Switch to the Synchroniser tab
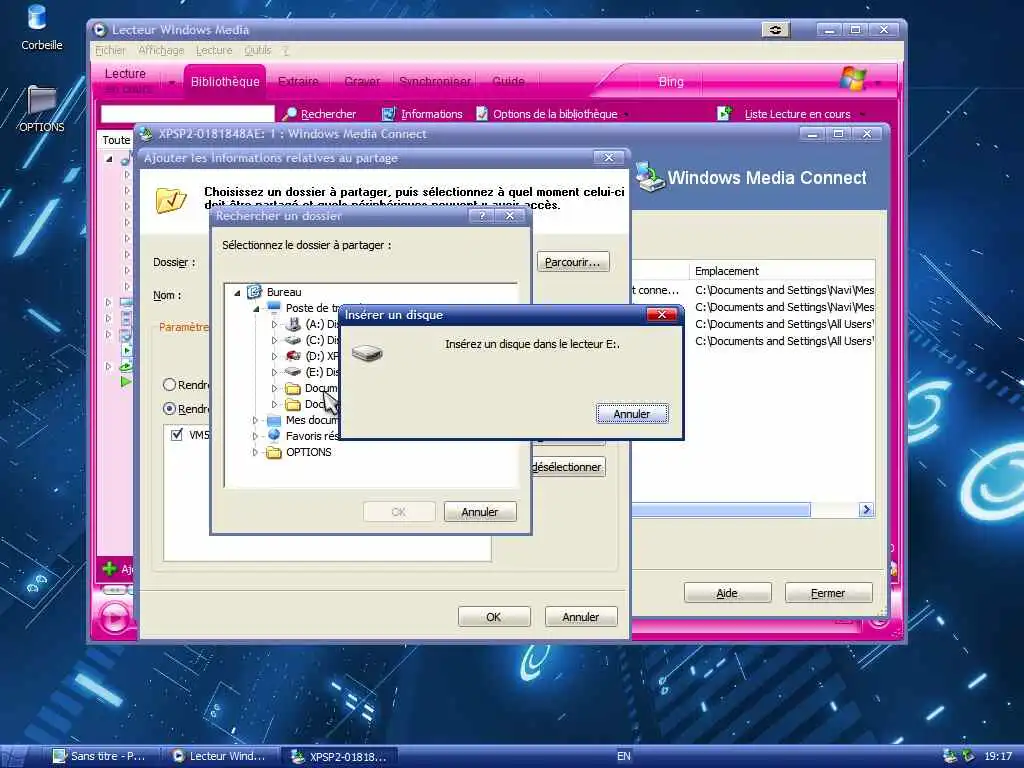The width and height of the screenshot is (1024, 768). 434,82
